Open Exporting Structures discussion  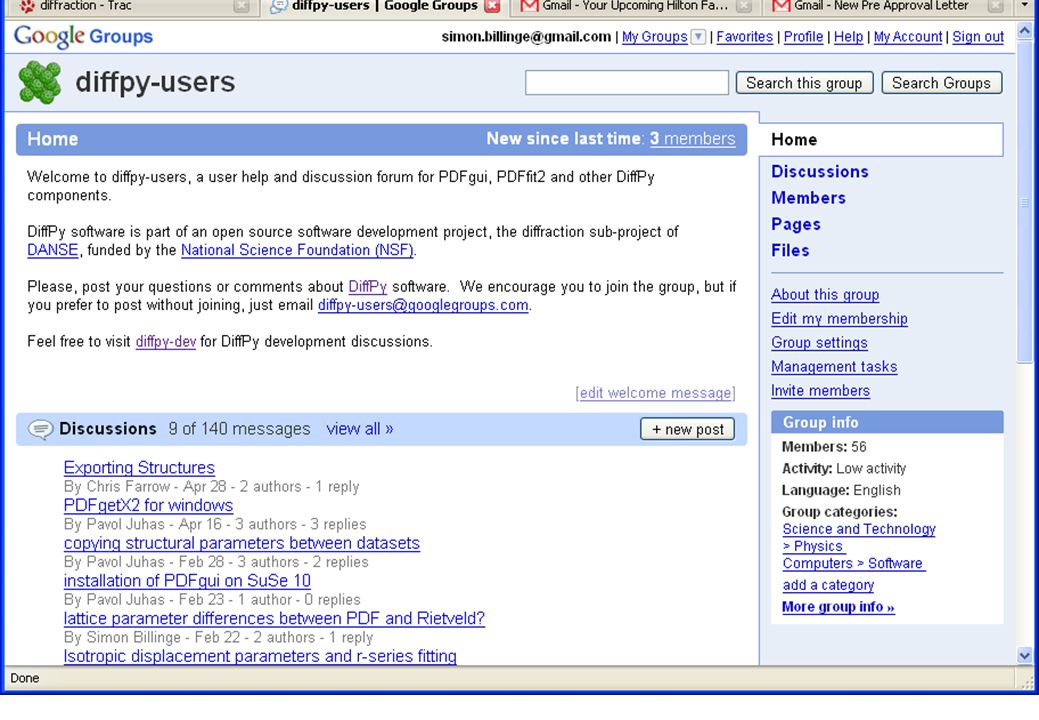[x=139, y=468]
